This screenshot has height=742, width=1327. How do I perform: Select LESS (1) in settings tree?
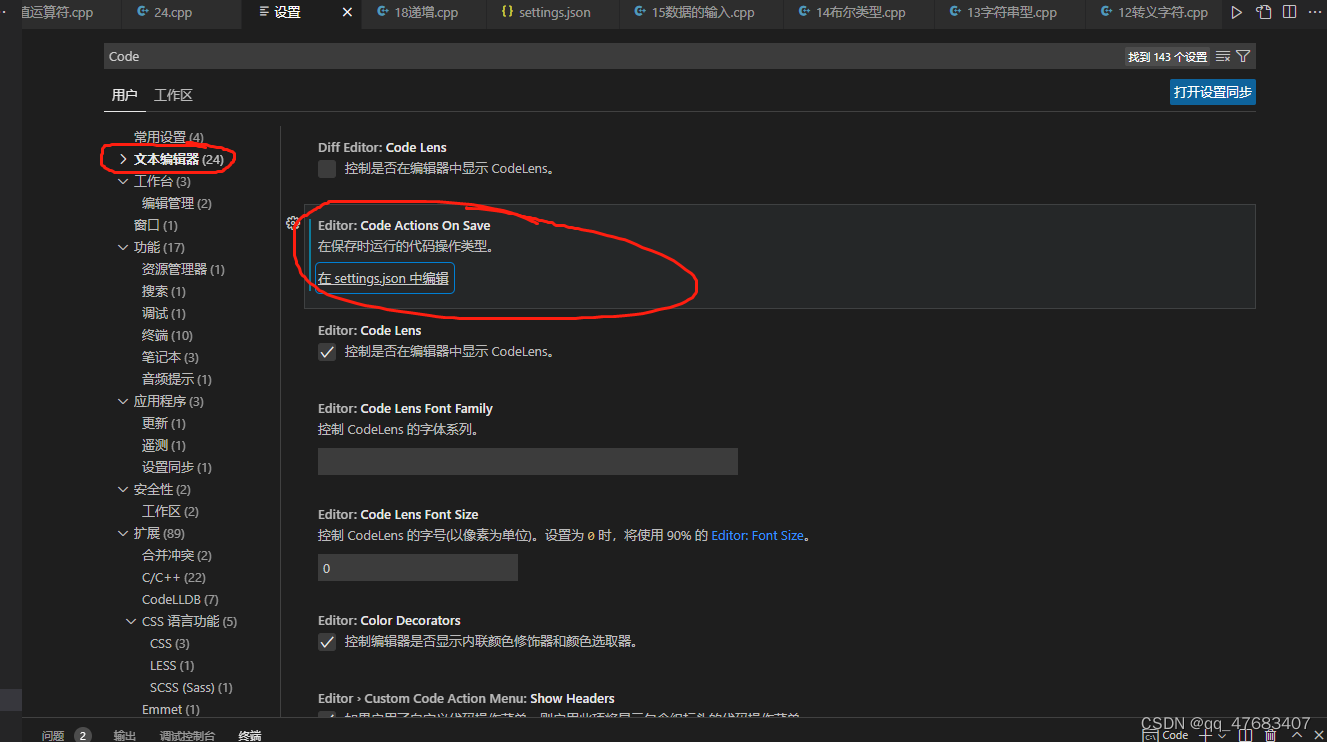click(x=172, y=665)
